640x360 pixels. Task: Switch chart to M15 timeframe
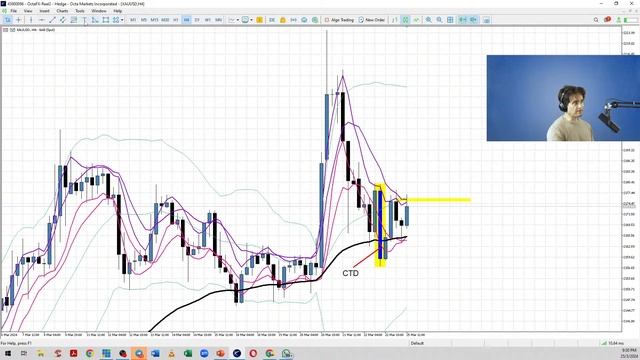pos(154,20)
